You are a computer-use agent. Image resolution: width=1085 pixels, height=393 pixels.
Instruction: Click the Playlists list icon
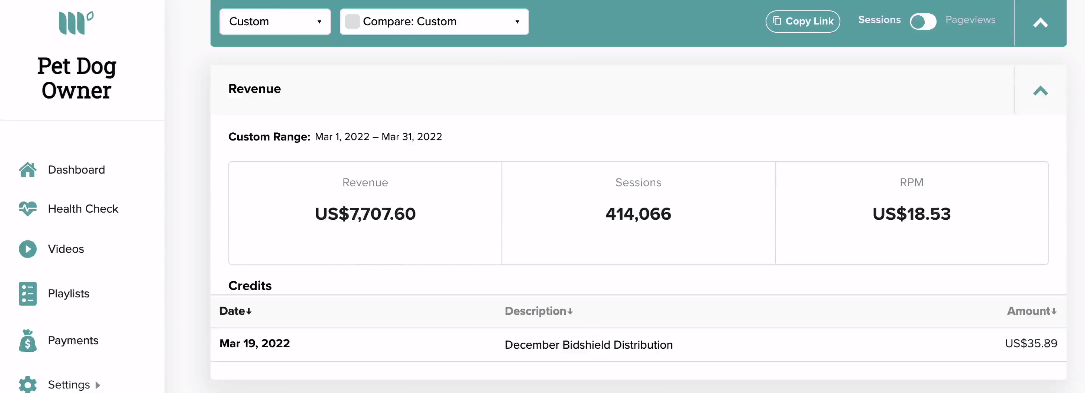28,293
